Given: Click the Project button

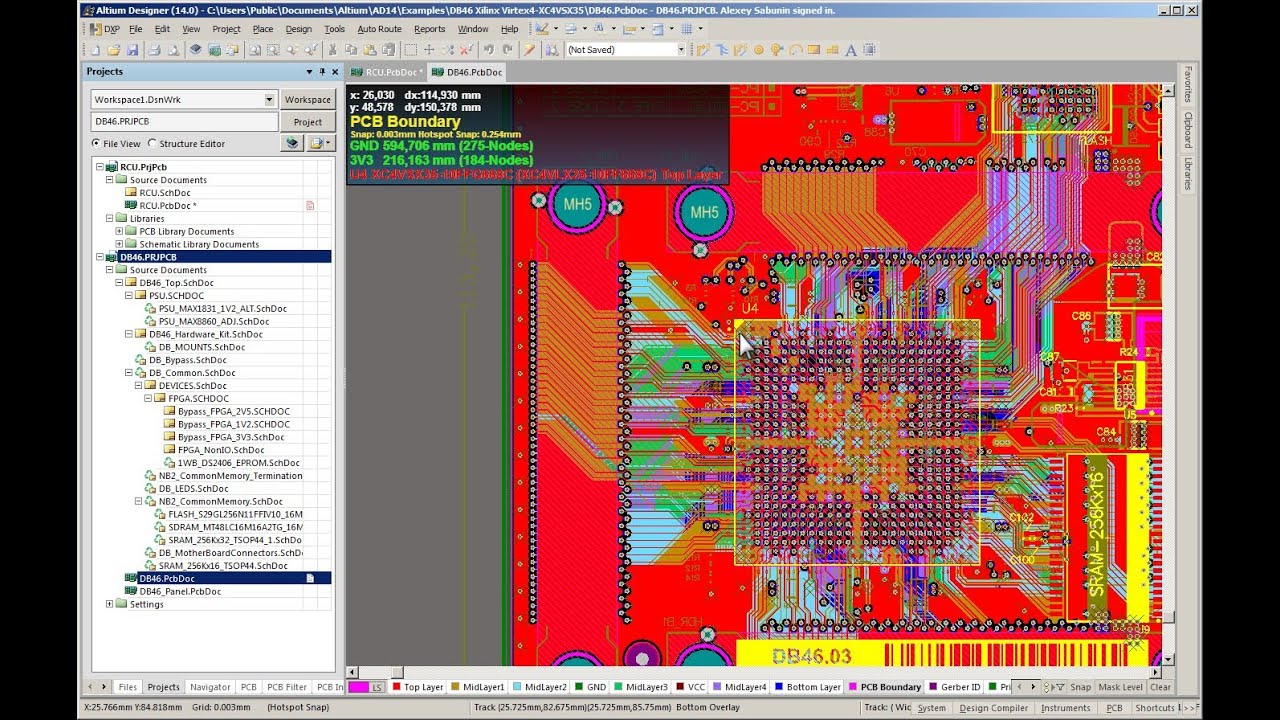Looking at the screenshot, I should (x=307, y=122).
